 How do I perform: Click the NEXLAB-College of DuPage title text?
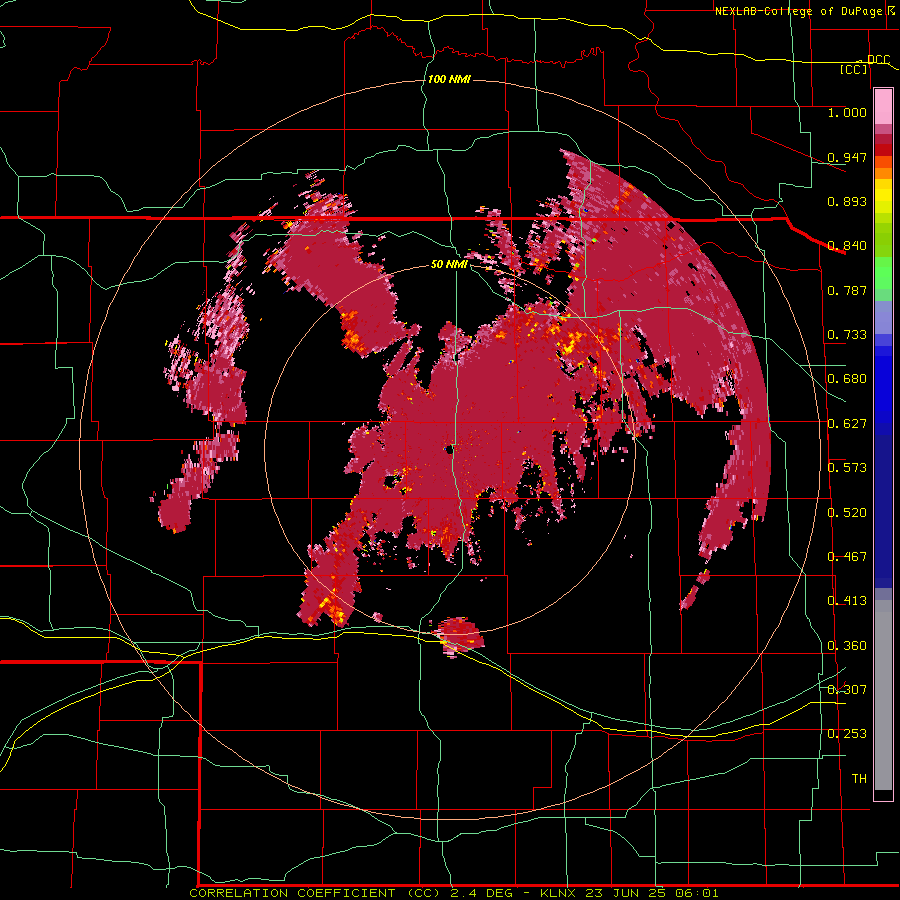click(x=801, y=11)
